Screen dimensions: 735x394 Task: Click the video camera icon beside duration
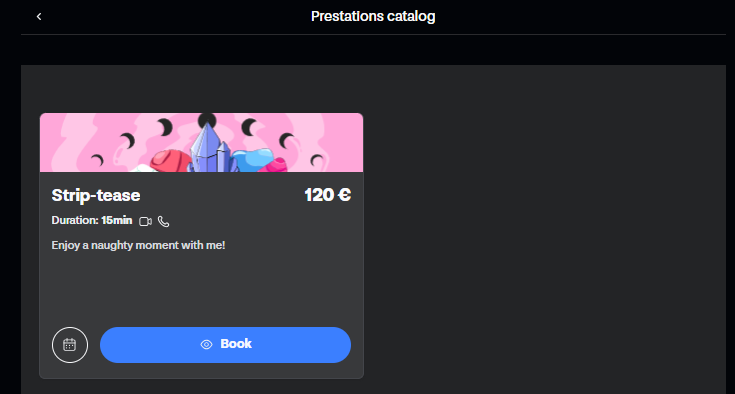coord(145,221)
